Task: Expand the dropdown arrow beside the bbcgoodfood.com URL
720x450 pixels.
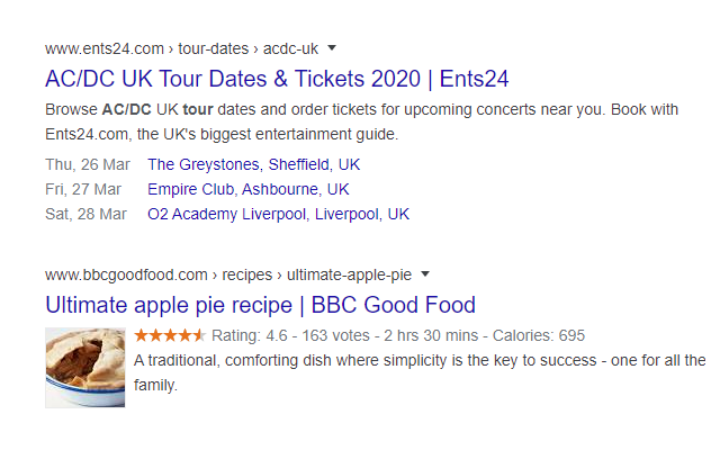Action: [x=425, y=274]
